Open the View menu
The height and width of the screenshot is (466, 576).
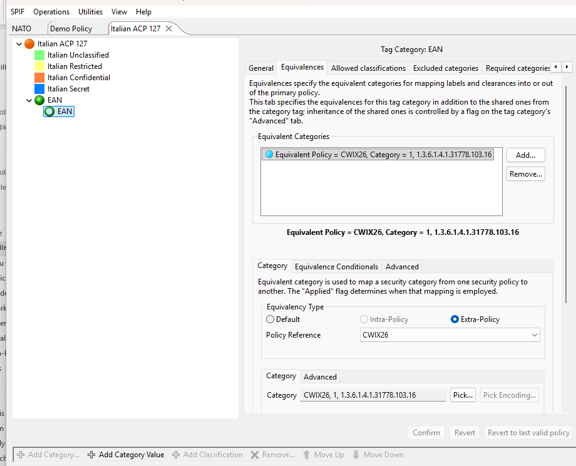click(x=119, y=12)
